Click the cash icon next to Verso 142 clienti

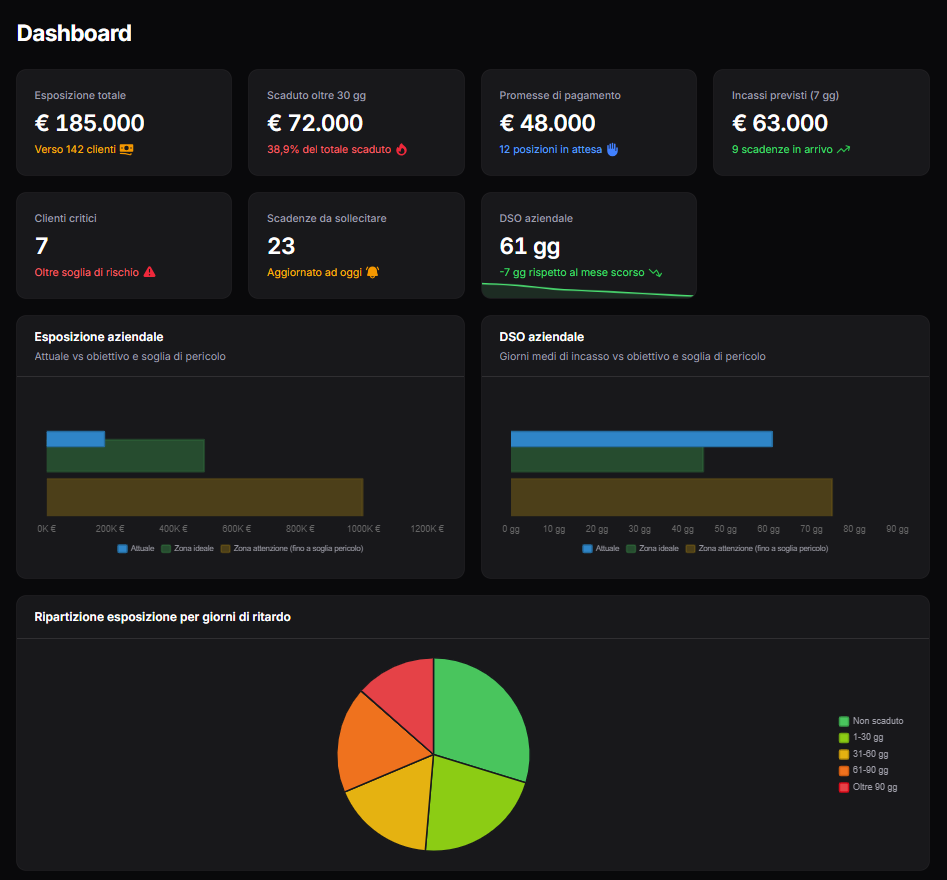126,149
